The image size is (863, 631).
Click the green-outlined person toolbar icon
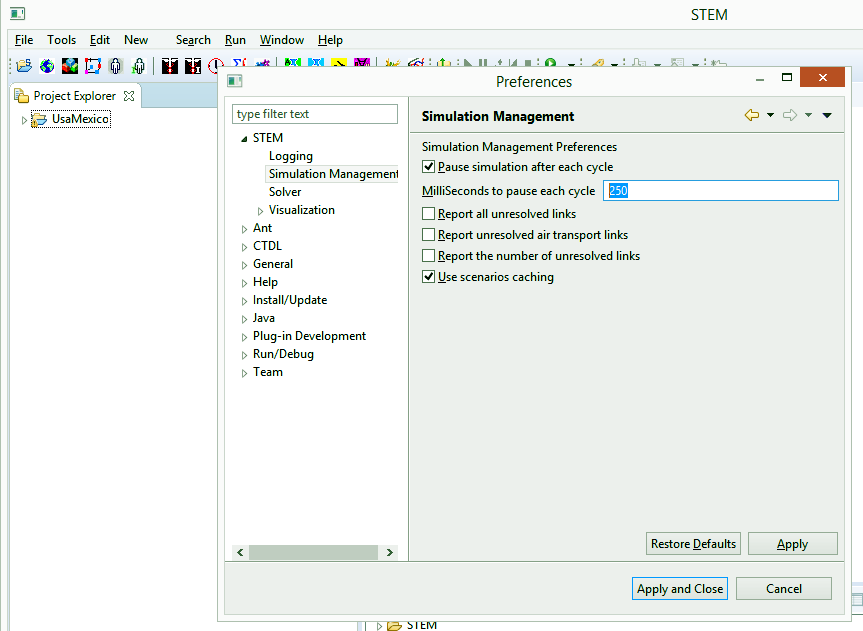click(139, 66)
